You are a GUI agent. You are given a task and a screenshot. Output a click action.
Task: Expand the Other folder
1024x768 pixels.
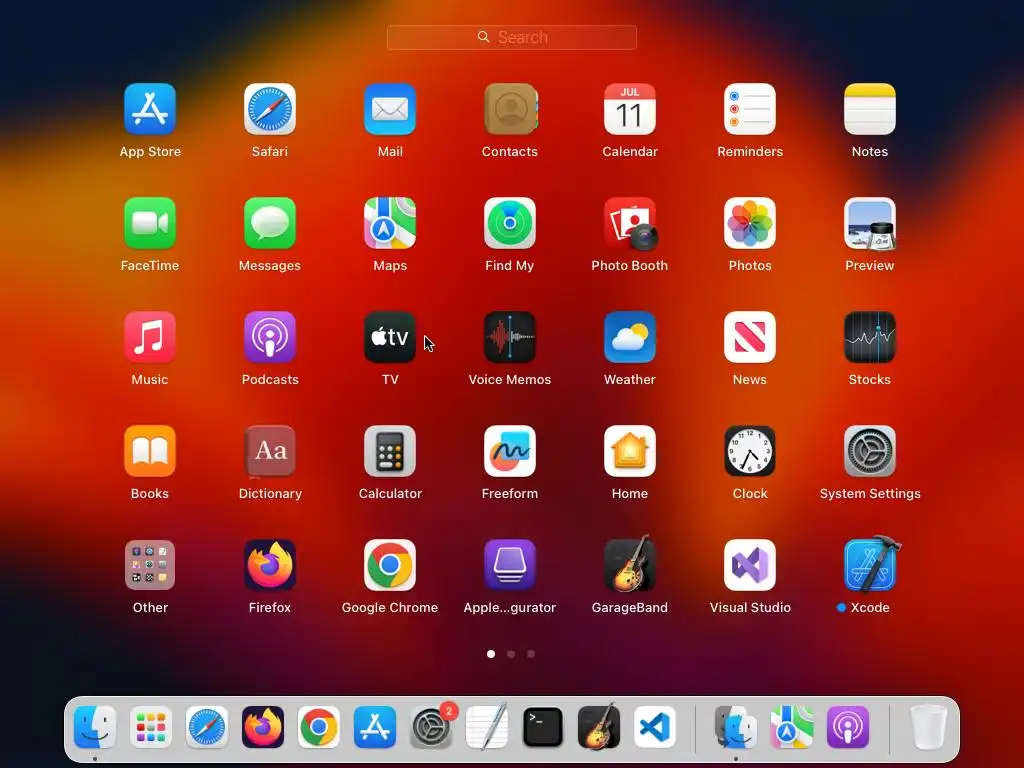(150, 565)
